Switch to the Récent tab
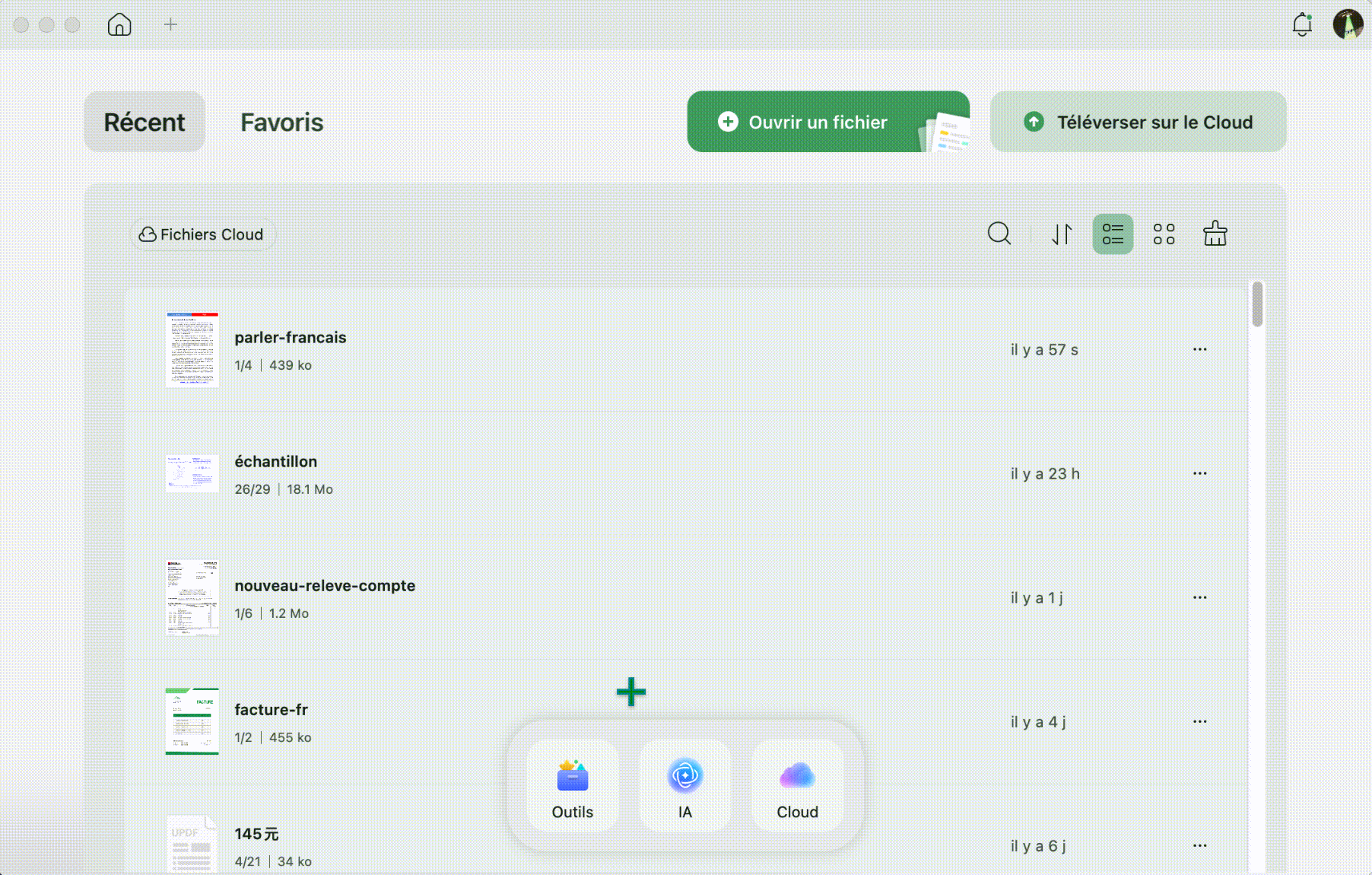 (x=145, y=122)
